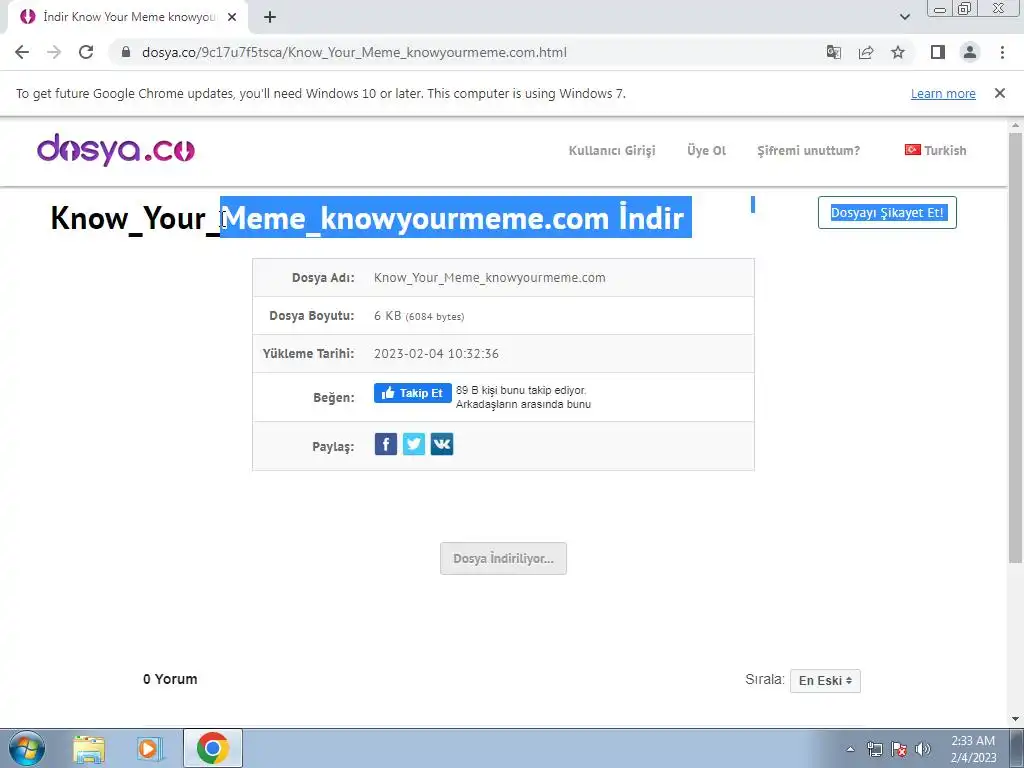
Task: Open the side panel icon
Action: pyautogui.click(x=938, y=52)
